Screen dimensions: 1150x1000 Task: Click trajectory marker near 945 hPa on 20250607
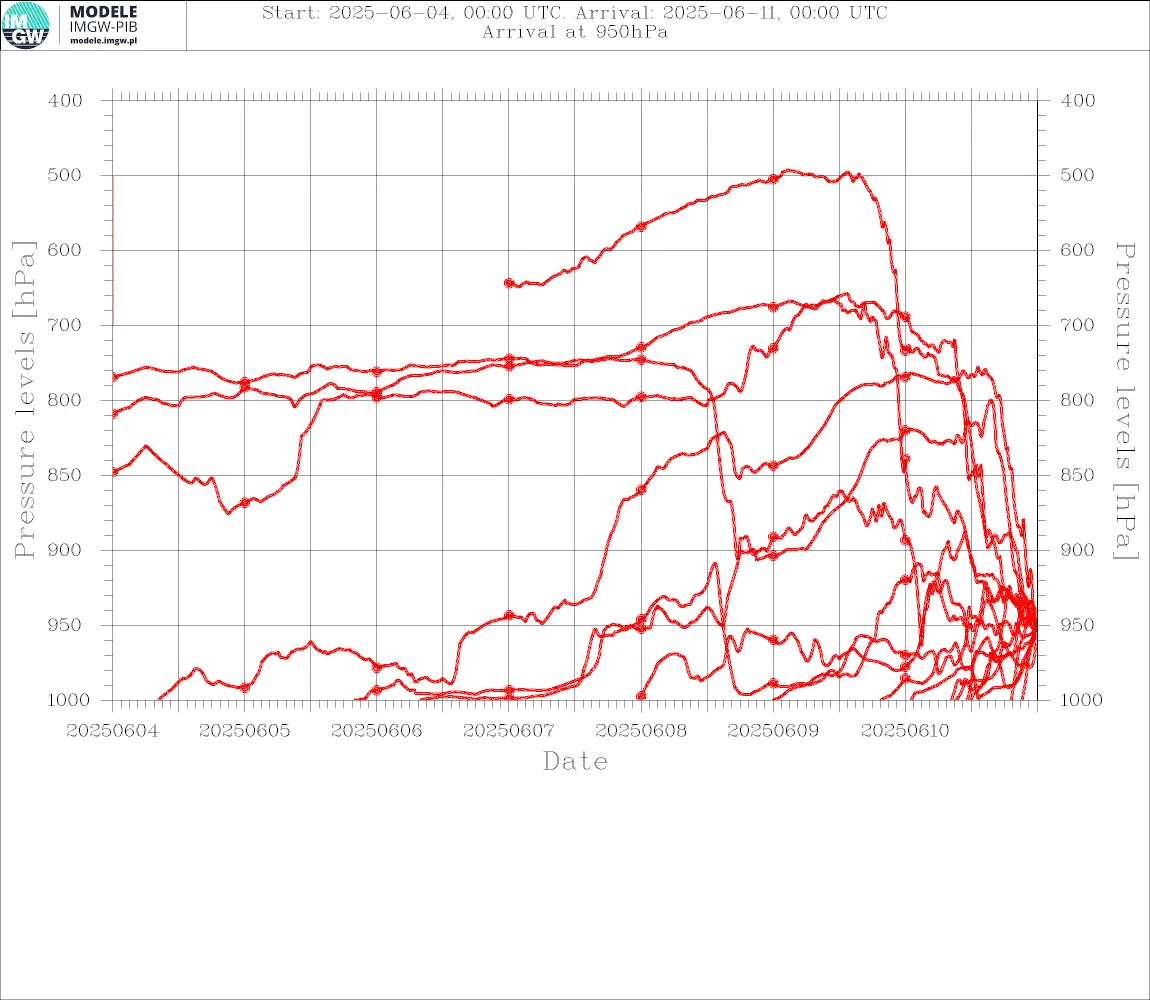[509, 616]
